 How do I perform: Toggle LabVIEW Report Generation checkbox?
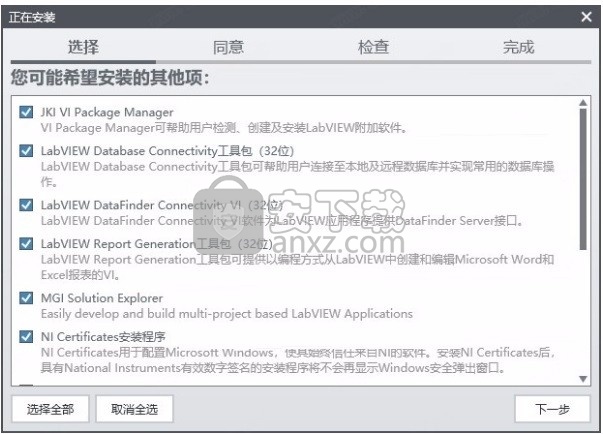pyautogui.click(x=26, y=244)
